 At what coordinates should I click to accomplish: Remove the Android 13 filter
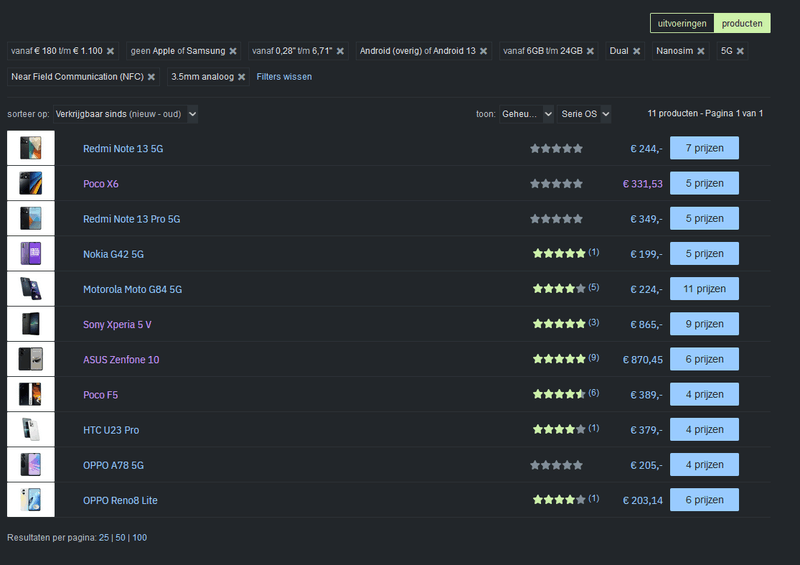pyautogui.click(x=483, y=51)
